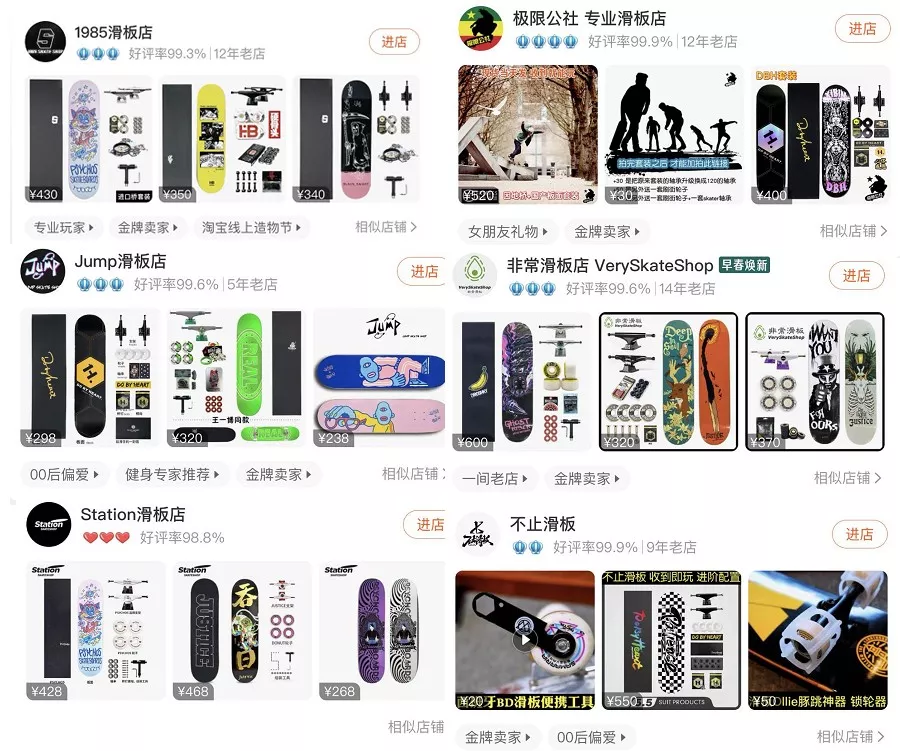Open the 一间老店 tag
The height and width of the screenshot is (751, 900).
[494, 478]
